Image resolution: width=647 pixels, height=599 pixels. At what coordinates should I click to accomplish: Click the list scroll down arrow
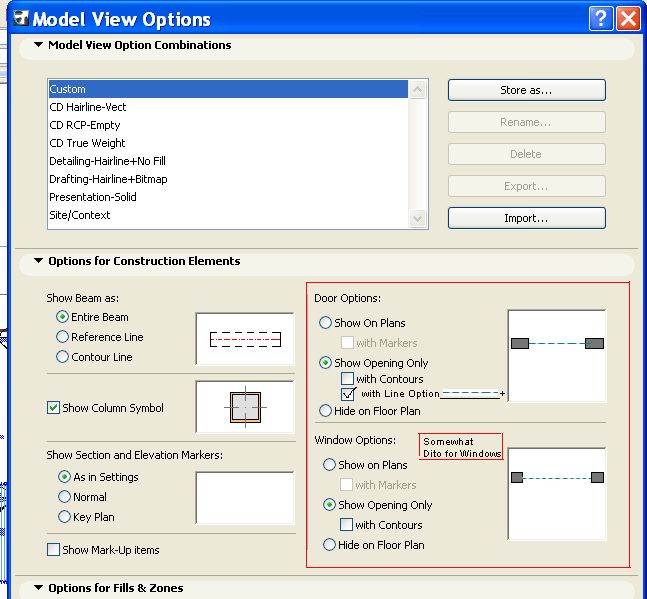pos(418,218)
